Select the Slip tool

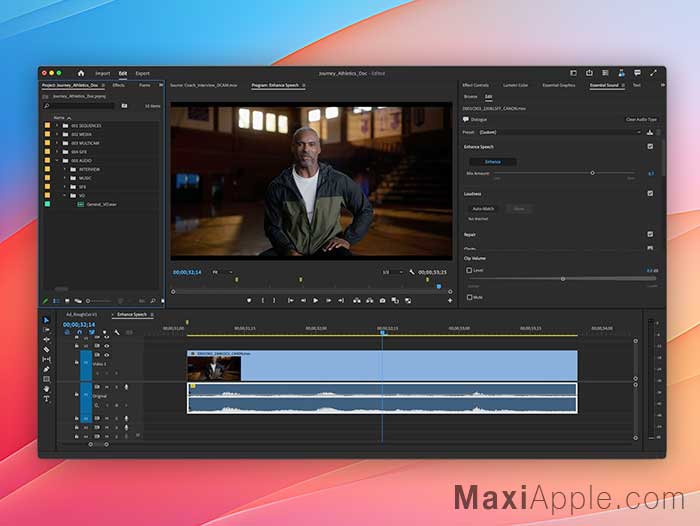tap(46, 359)
